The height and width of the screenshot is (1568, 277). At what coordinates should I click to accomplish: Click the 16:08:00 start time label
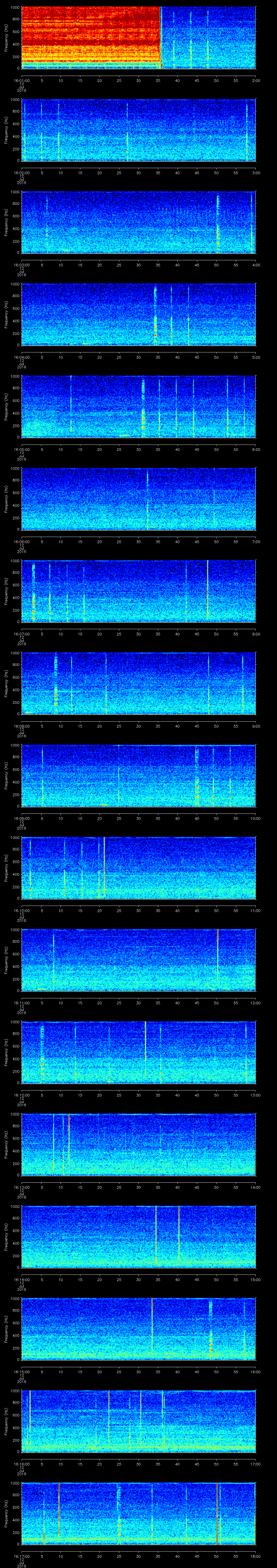[21, 726]
